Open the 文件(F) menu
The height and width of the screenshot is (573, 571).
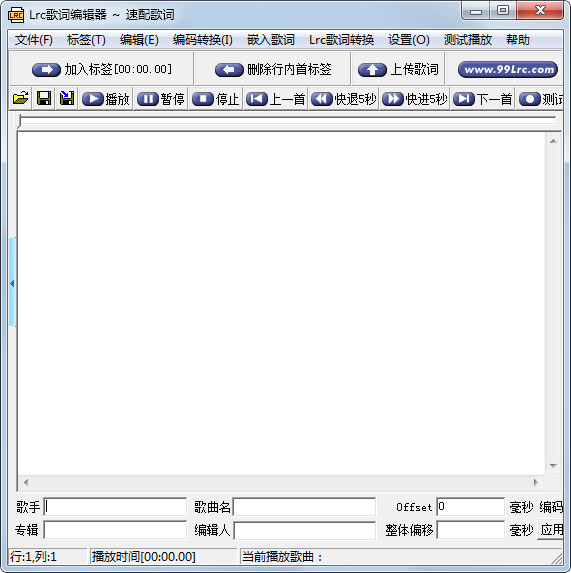point(34,39)
